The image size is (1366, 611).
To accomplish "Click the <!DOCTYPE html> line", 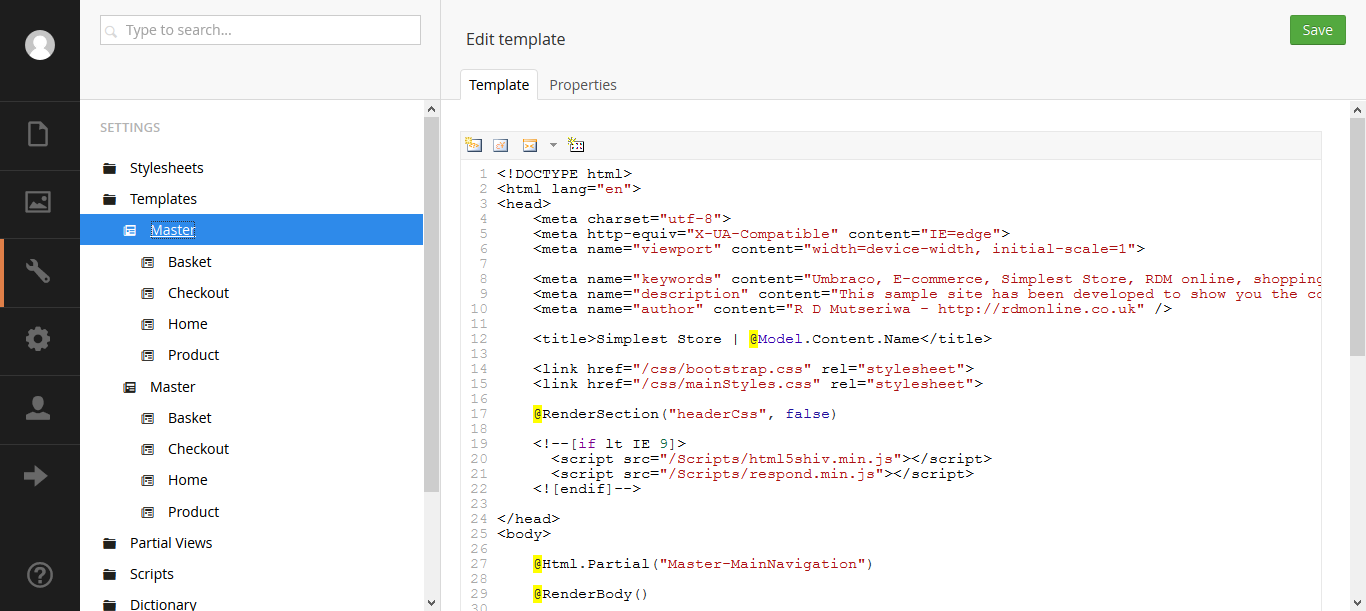I will click(x=564, y=174).
